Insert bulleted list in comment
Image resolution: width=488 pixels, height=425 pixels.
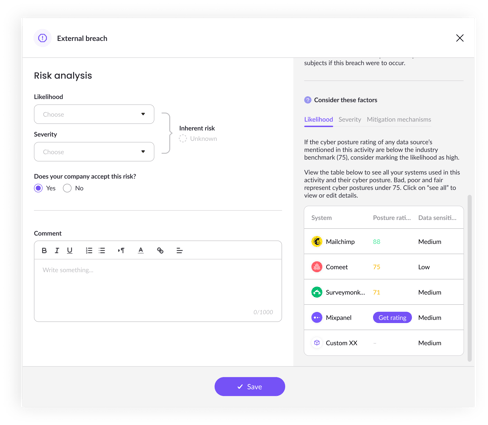point(102,250)
